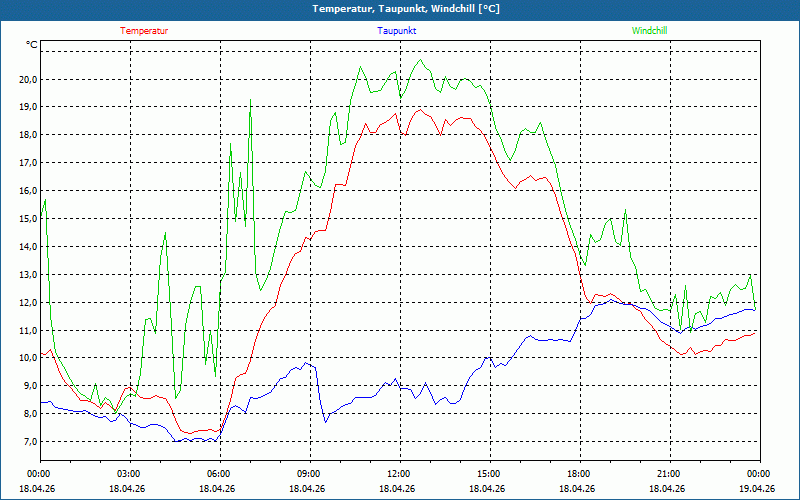Select the 03:00 time axis label

tap(128, 474)
